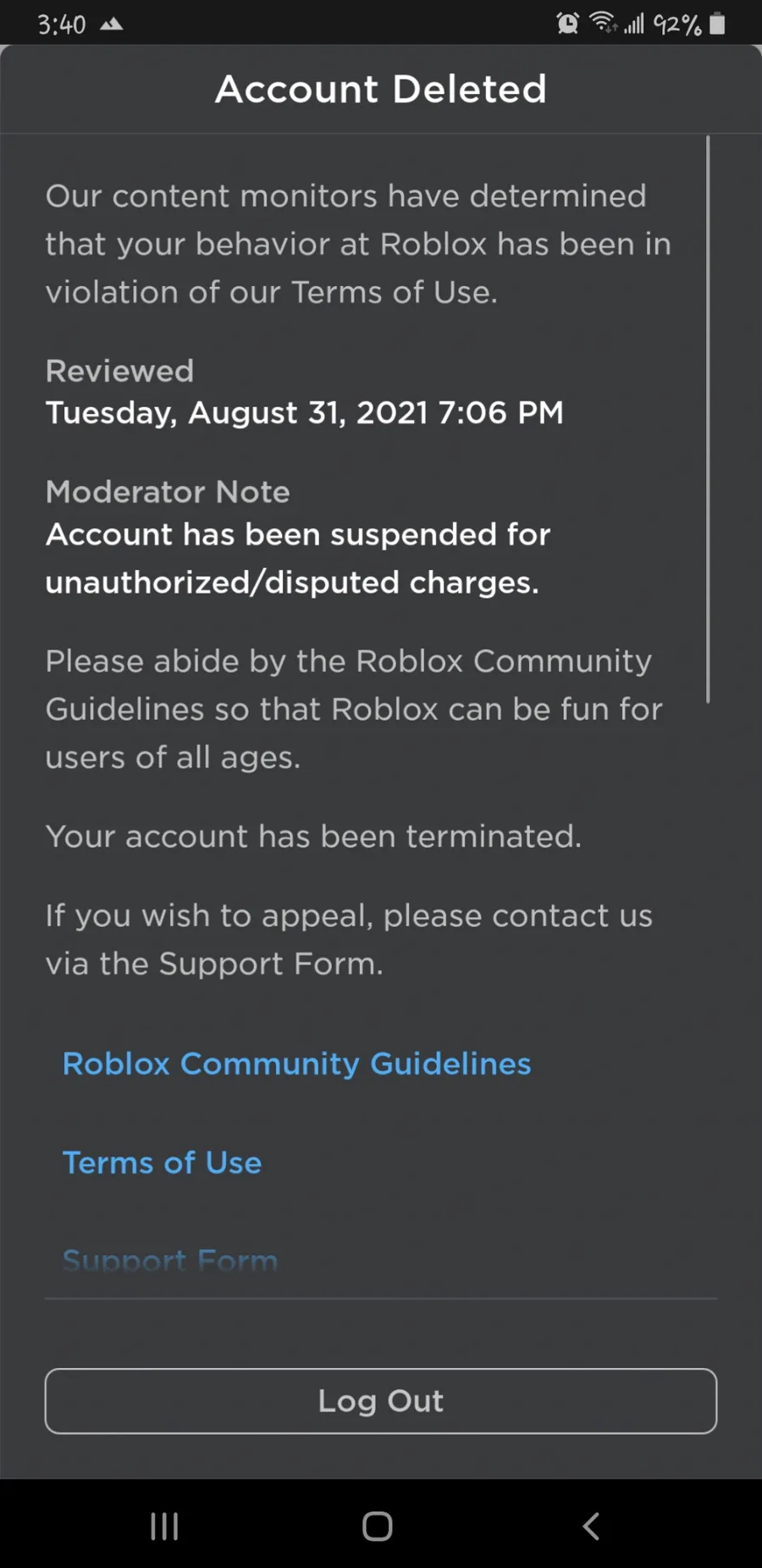
Task: Open the Terms of Use link
Action: click(162, 1162)
